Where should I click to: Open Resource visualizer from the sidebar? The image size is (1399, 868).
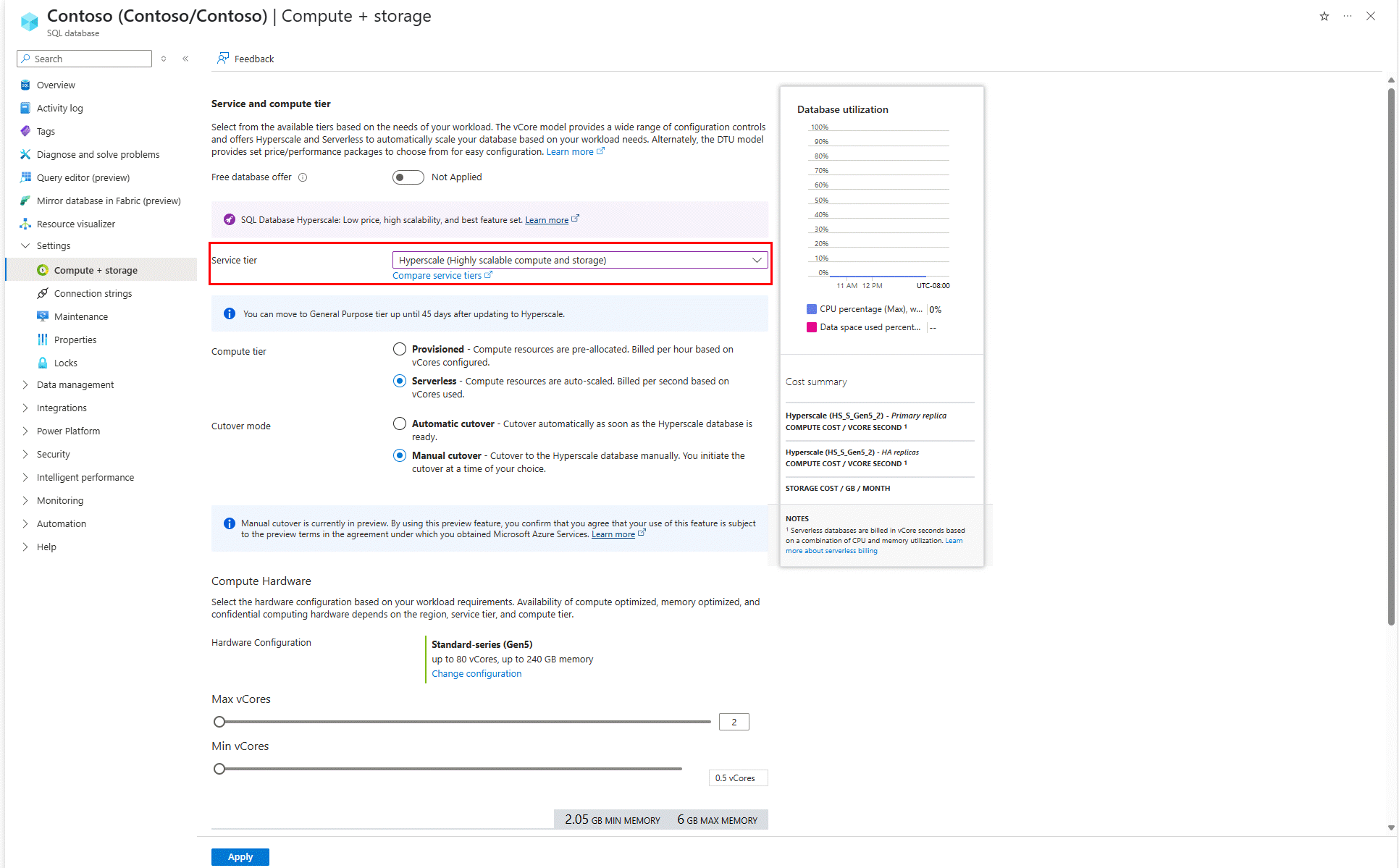75,224
